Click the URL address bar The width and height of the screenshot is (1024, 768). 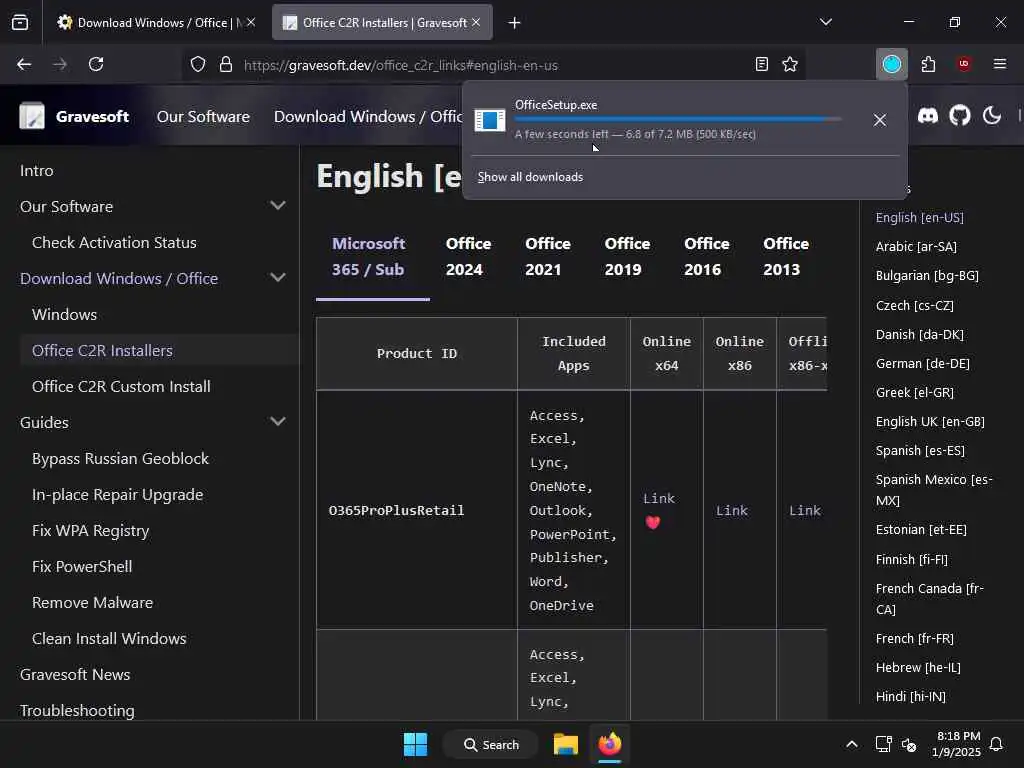tap(496, 65)
